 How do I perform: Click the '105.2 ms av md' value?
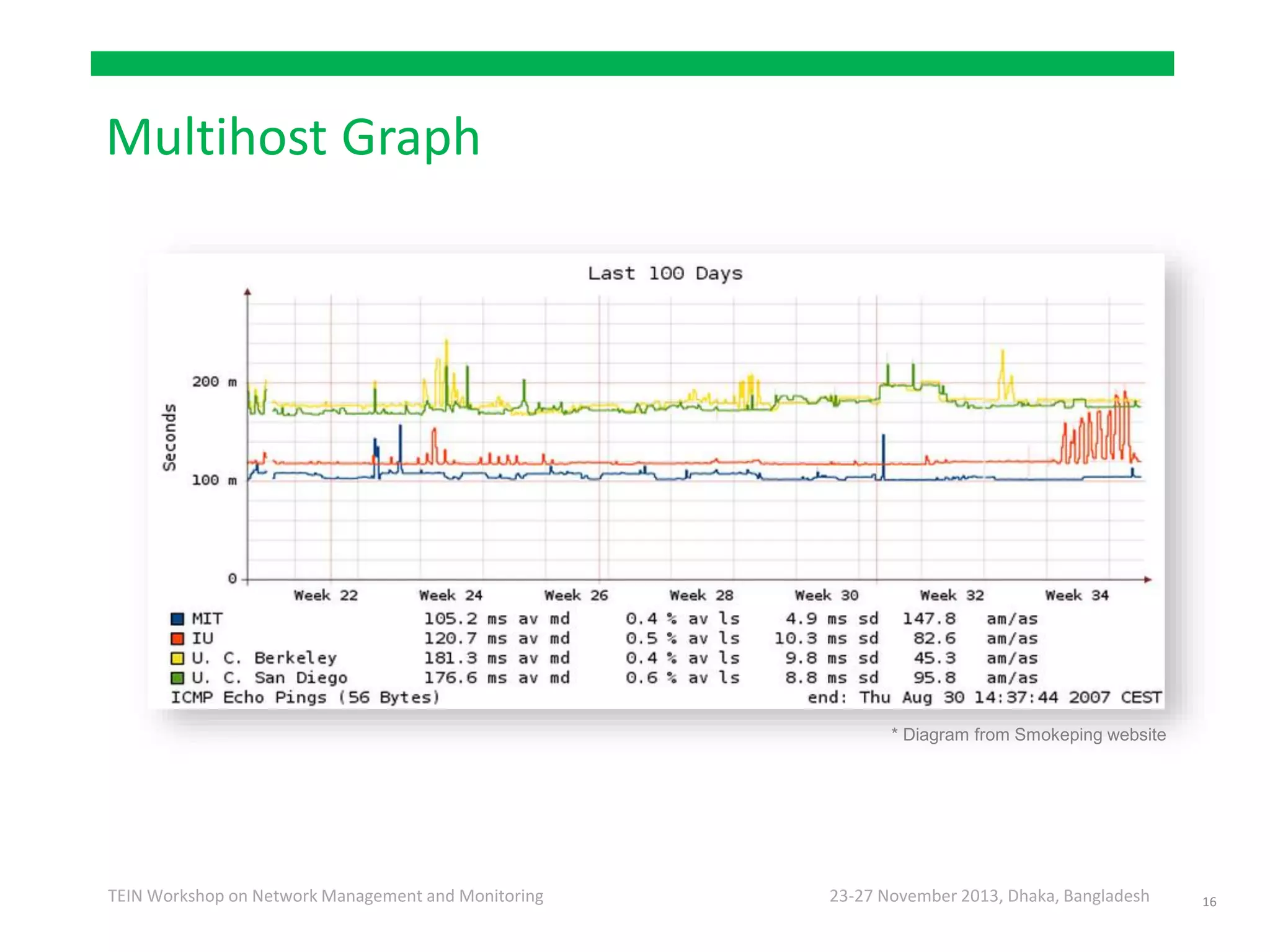click(497, 619)
